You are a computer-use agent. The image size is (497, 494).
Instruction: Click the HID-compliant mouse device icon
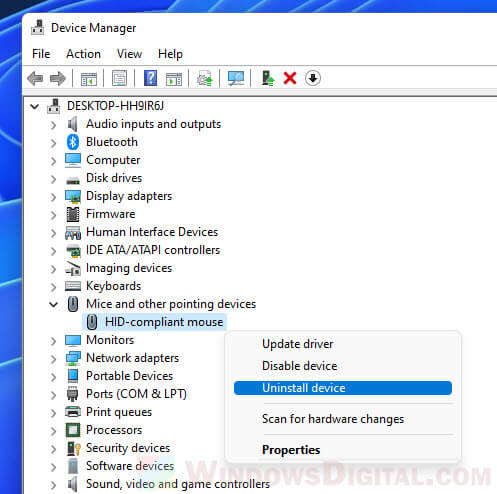coord(92,322)
